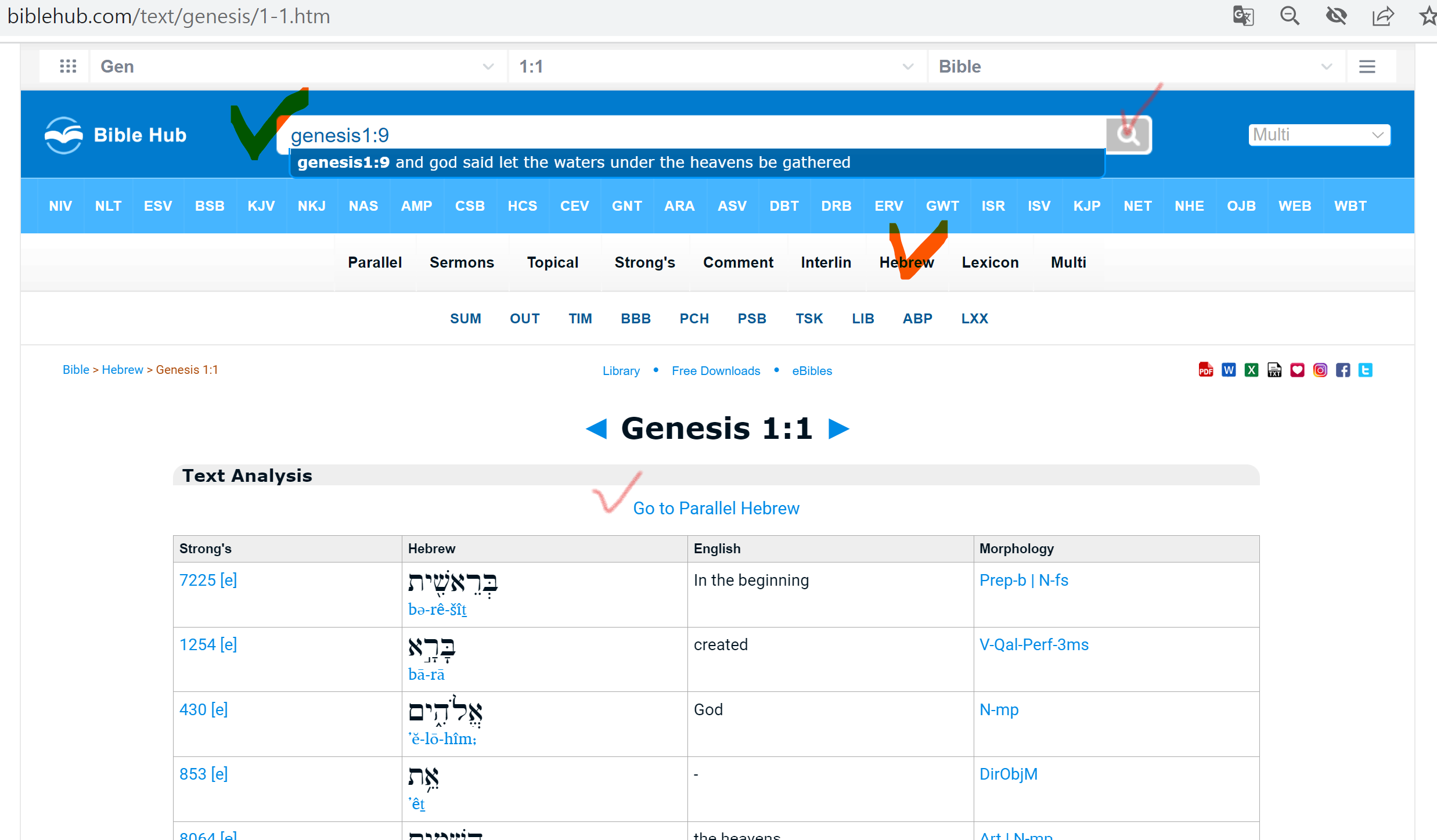The image size is (1437, 840).
Task: Click the Instagram icon
Action: pyautogui.click(x=1320, y=370)
